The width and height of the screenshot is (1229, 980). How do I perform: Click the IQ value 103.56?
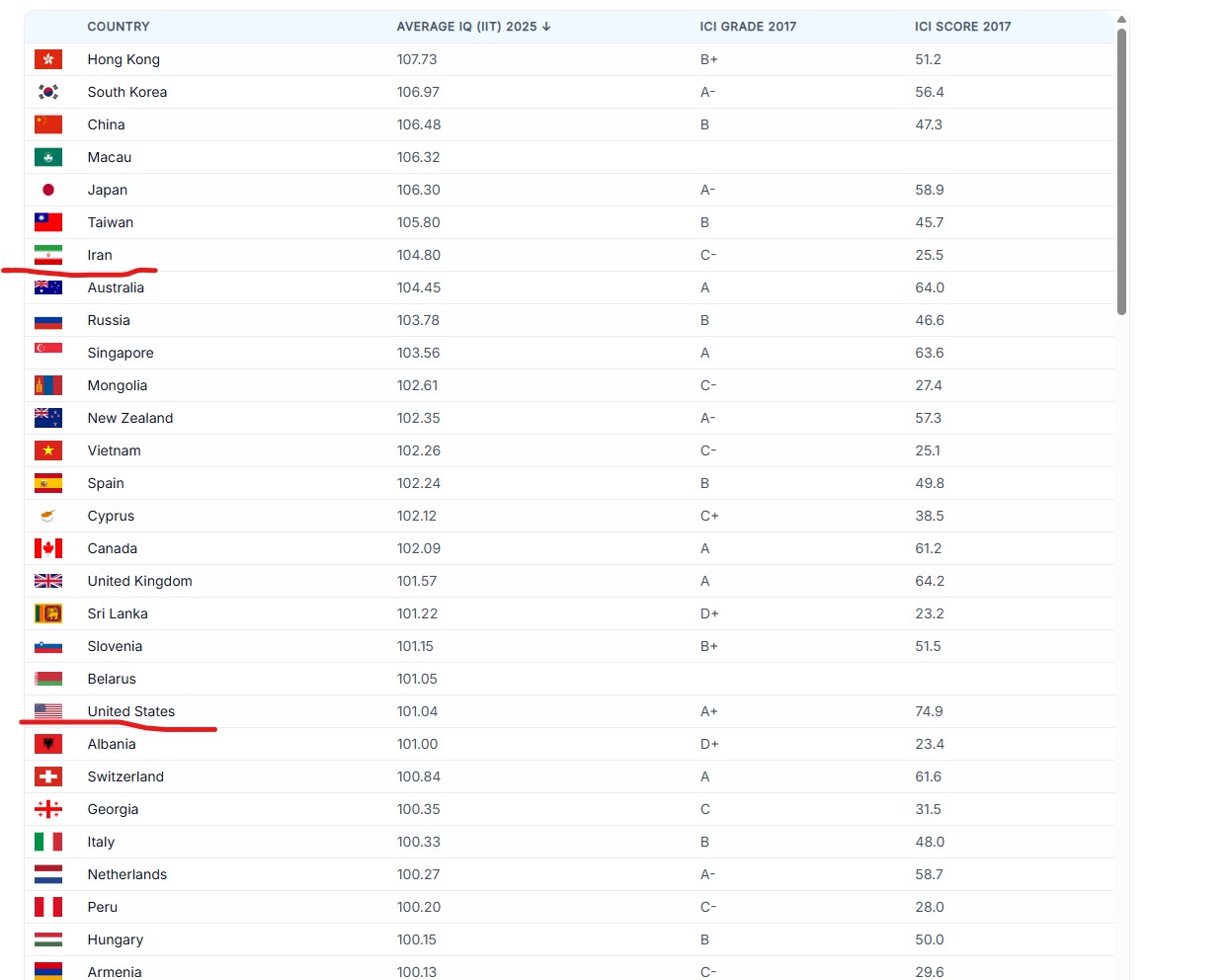tap(419, 353)
